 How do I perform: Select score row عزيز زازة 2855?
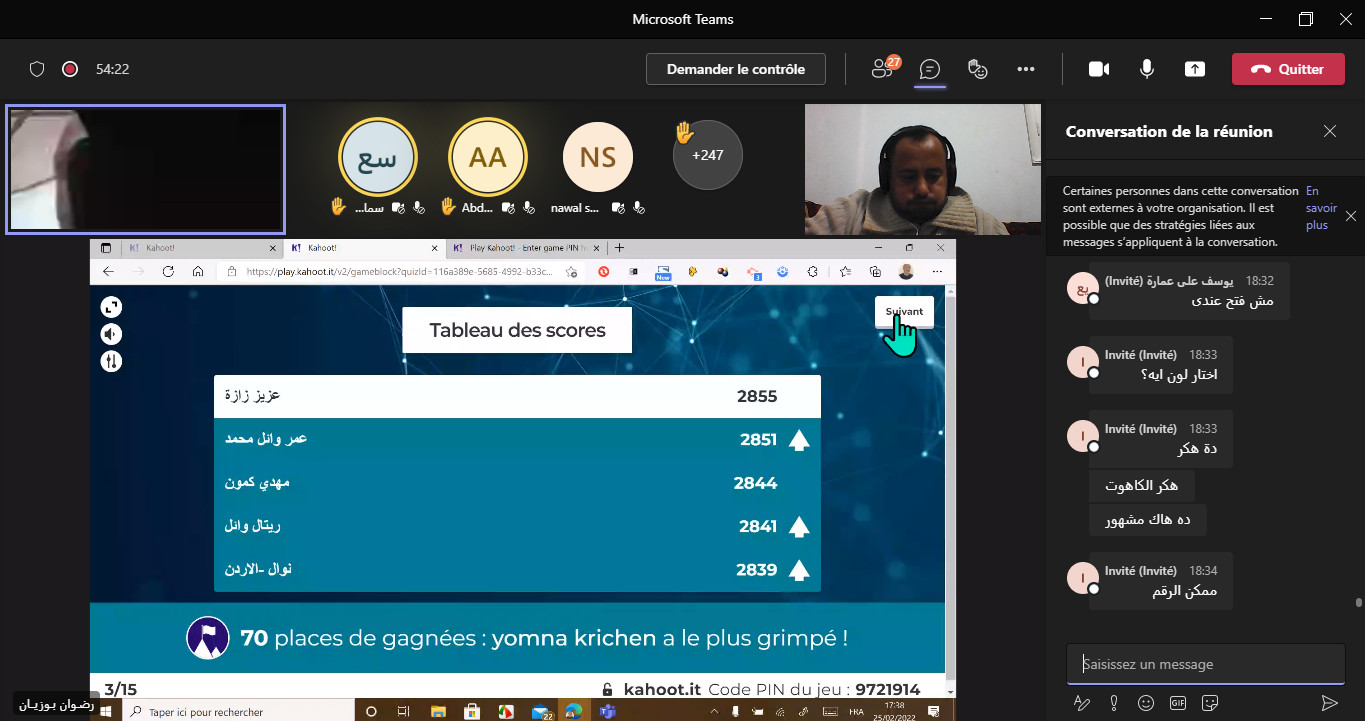517,396
